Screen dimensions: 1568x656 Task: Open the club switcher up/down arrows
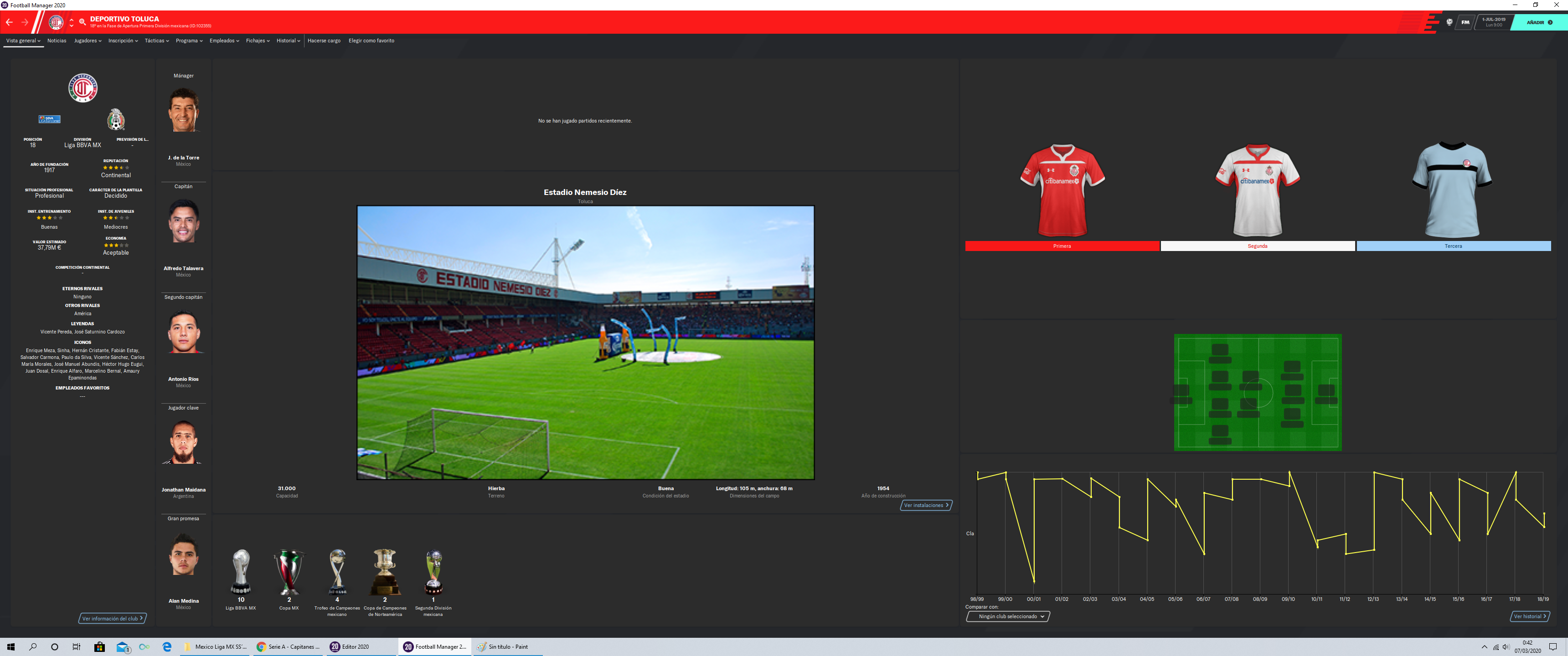coord(72,22)
